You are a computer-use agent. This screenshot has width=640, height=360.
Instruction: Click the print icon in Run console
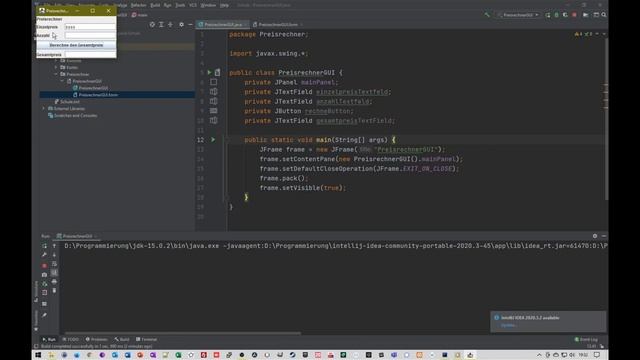[54, 282]
